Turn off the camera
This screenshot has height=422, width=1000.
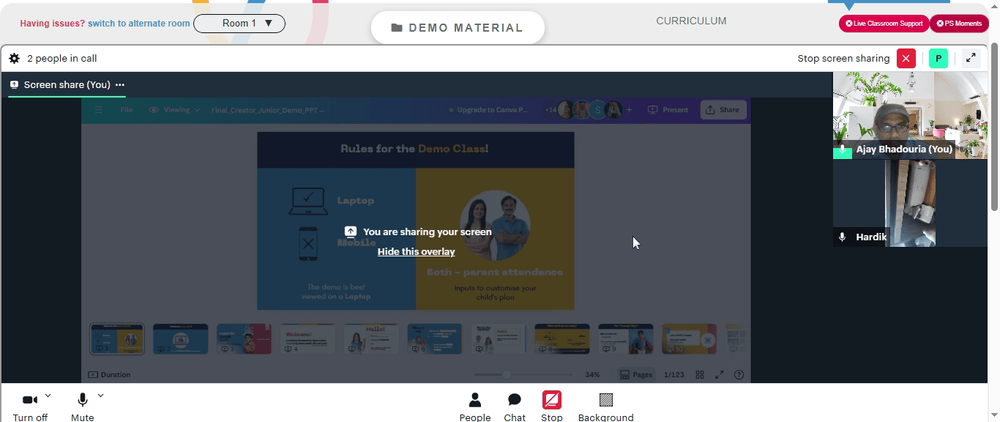tap(30, 407)
